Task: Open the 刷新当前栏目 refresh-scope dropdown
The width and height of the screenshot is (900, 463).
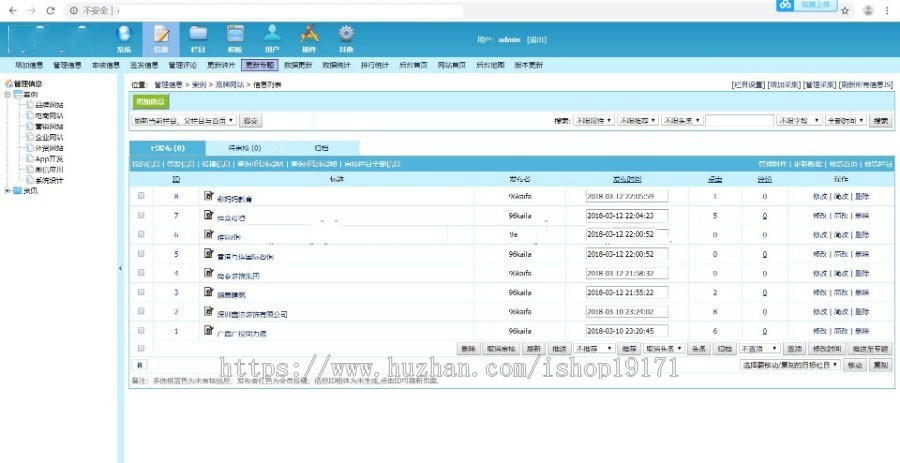Action: tap(184, 120)
